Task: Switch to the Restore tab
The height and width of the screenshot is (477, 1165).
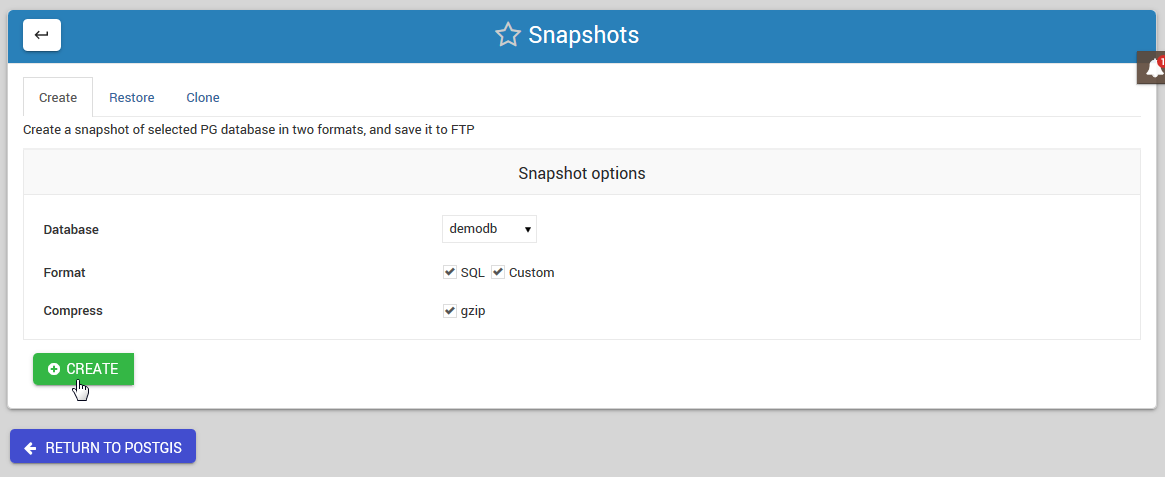Action: point(132,97)
